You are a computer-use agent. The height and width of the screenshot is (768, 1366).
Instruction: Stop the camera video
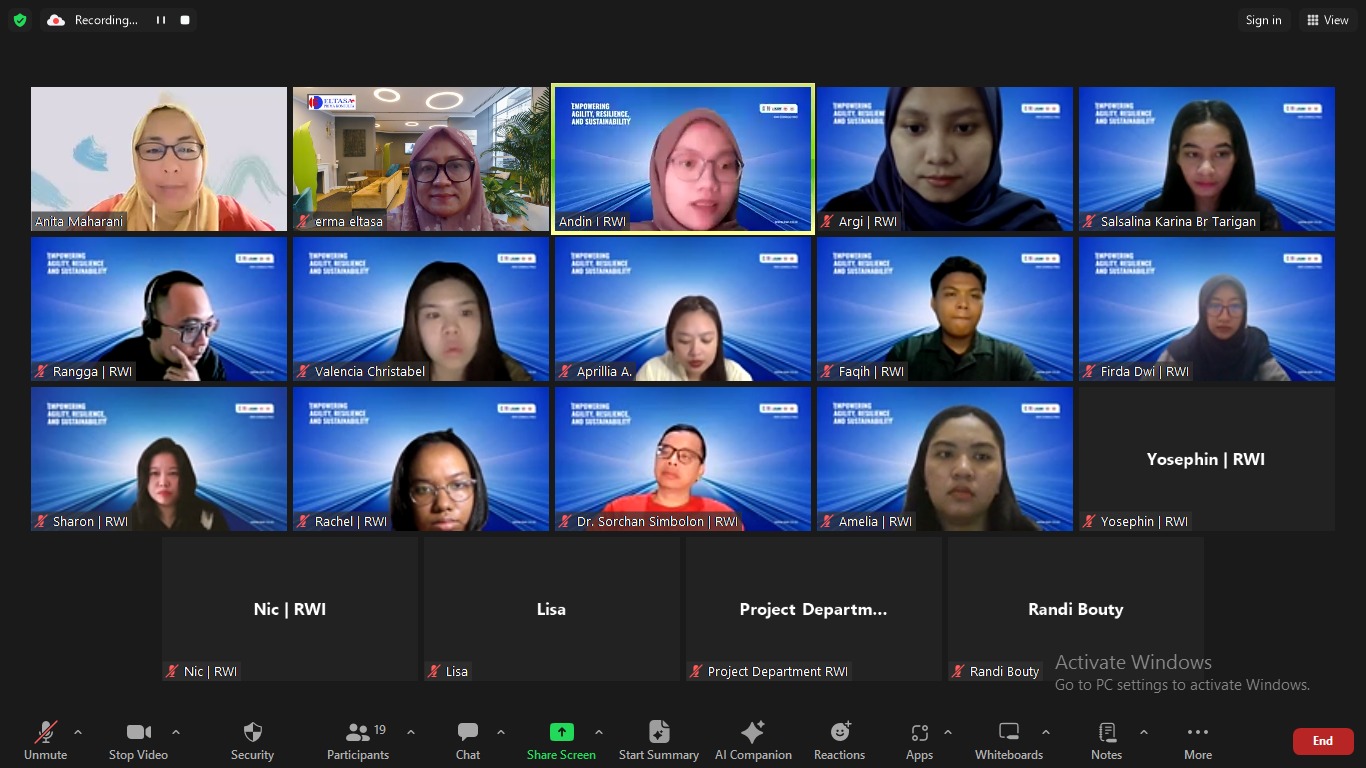pyautogui.click(x=138, y=740)
